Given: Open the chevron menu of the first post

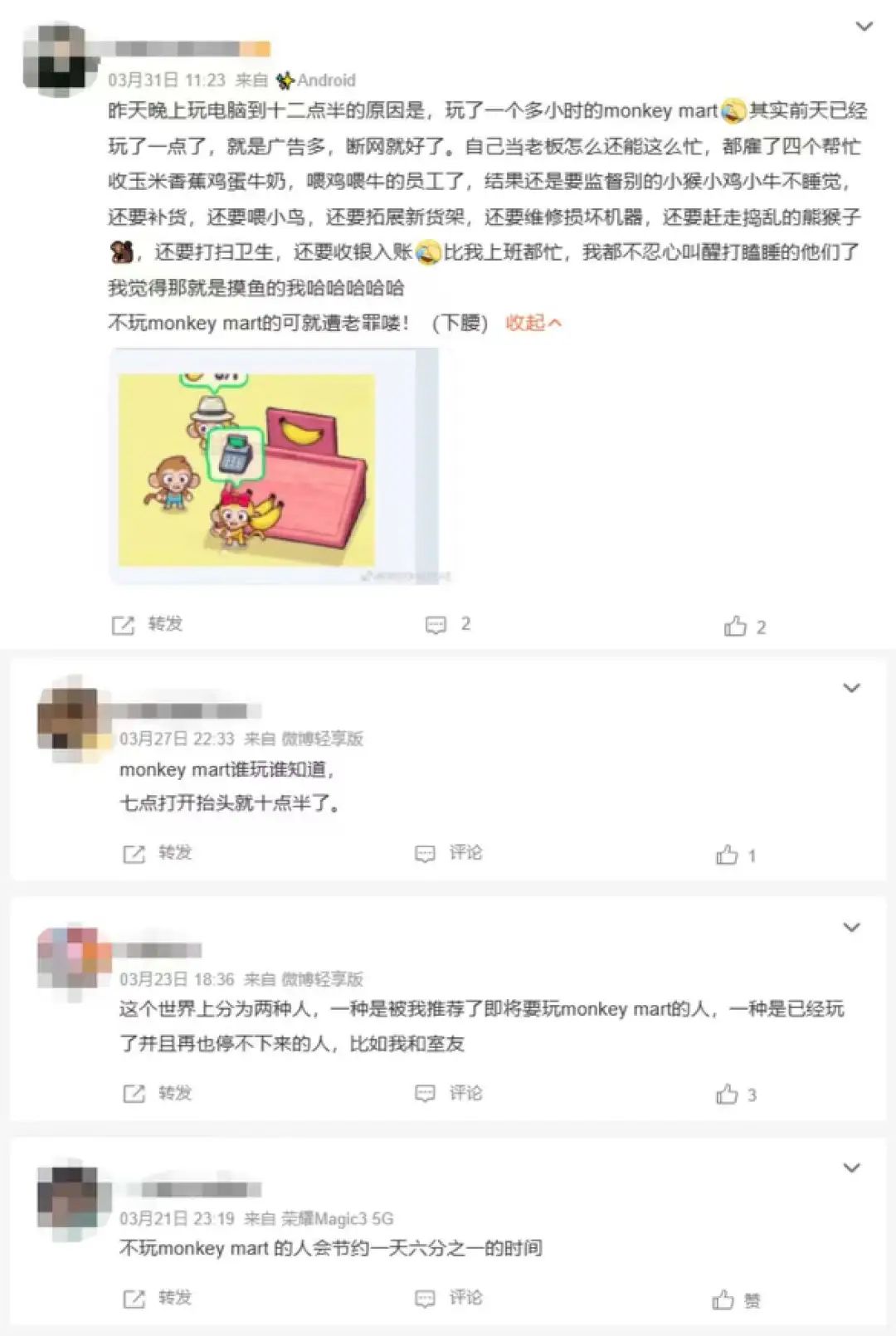Looking at the screenshot, I should (864, 27).
